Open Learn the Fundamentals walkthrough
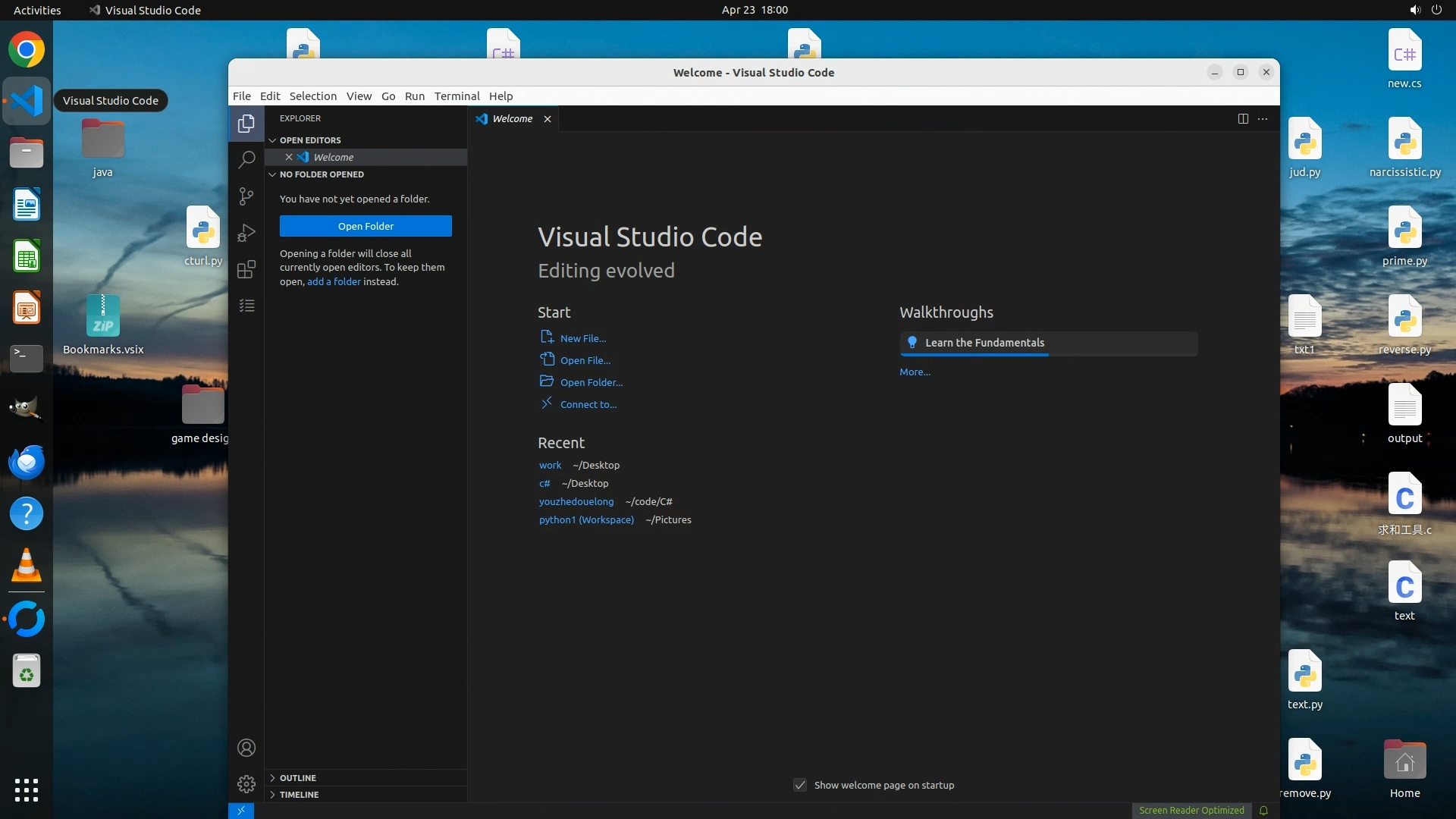Image resolution: width=1456 pixels, height=819 pixels. (x=984, y=343)
